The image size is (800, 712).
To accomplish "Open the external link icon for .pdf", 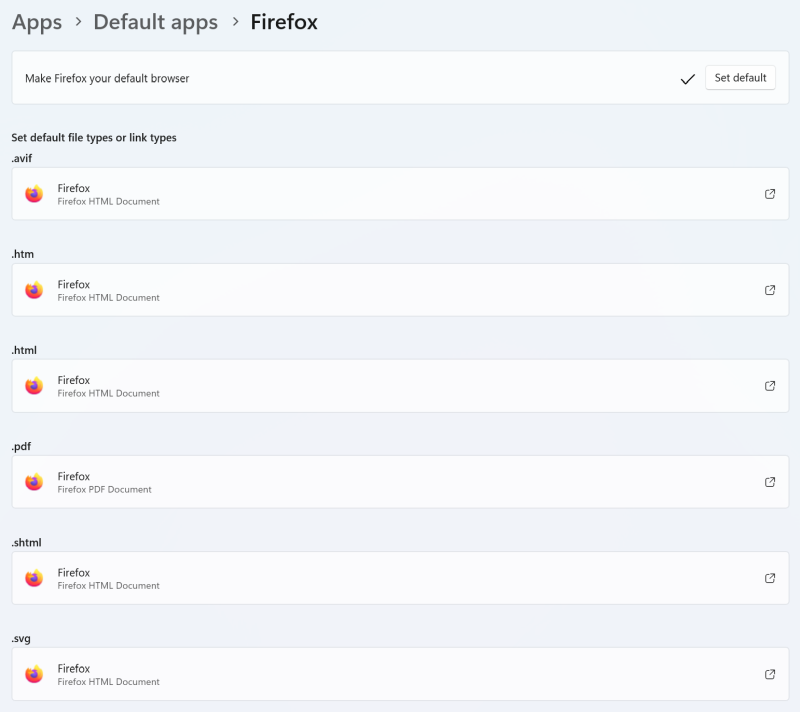I will [770, 482].
